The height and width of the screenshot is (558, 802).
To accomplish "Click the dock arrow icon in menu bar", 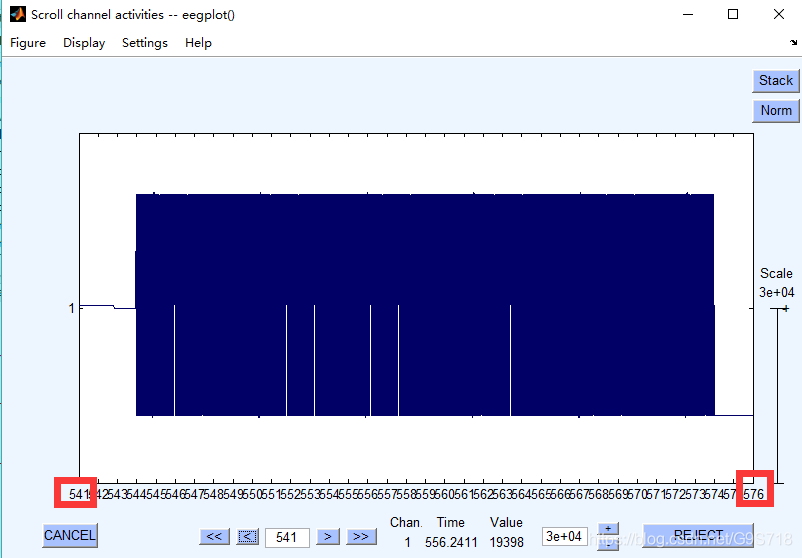I will pos(793,42).
